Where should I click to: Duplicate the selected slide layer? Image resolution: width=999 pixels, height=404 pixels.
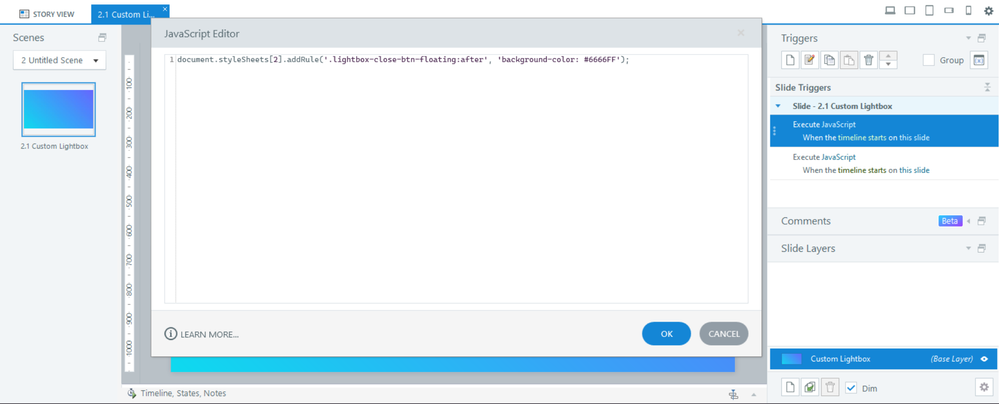[x=810, y=387]
